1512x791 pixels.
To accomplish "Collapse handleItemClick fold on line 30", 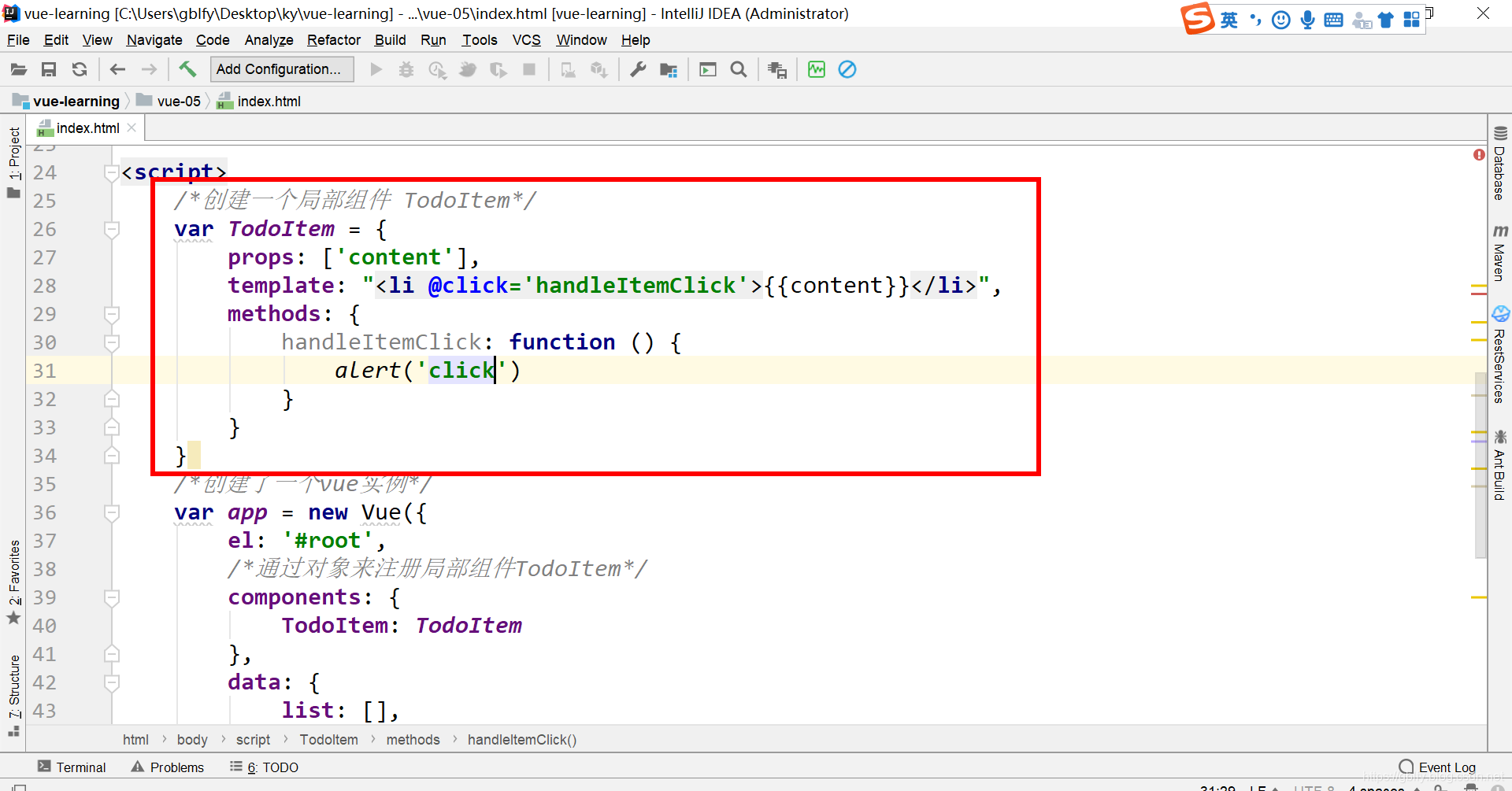I will click(x=112, y=342).
